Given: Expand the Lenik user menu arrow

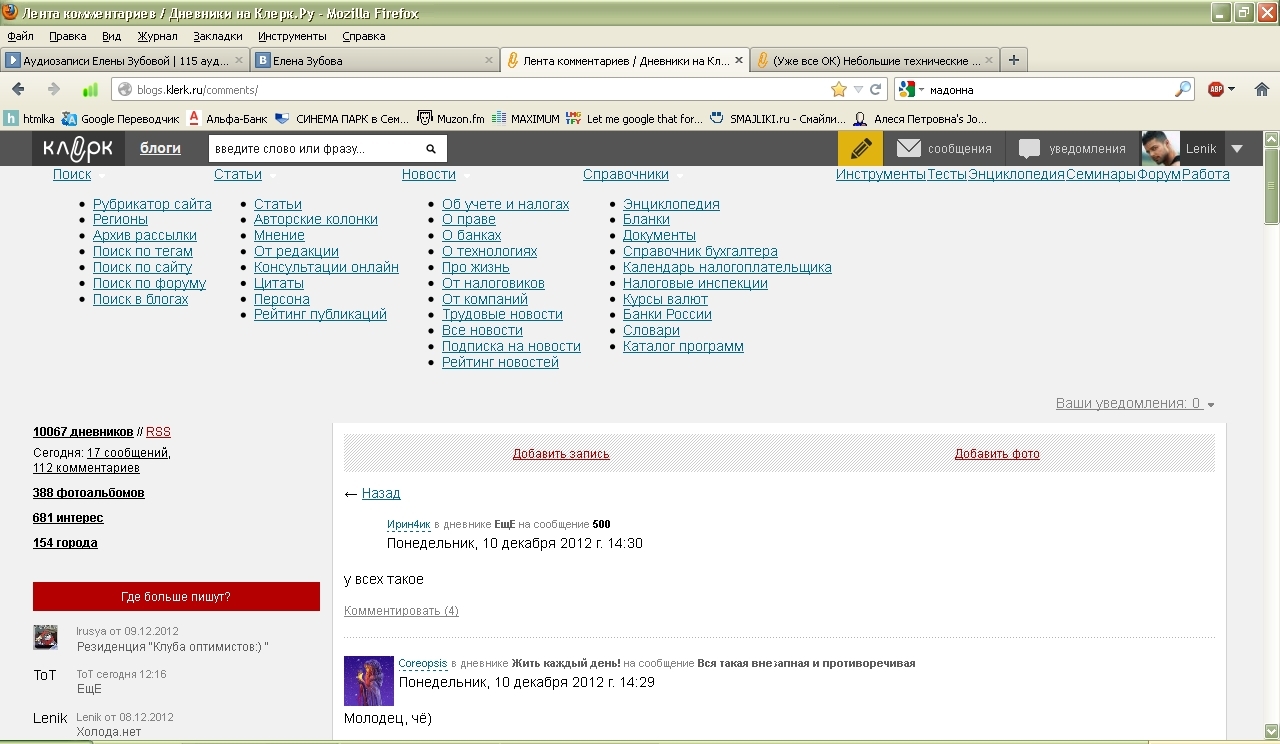Looking at the screenshot, I should pos(1237,149).
